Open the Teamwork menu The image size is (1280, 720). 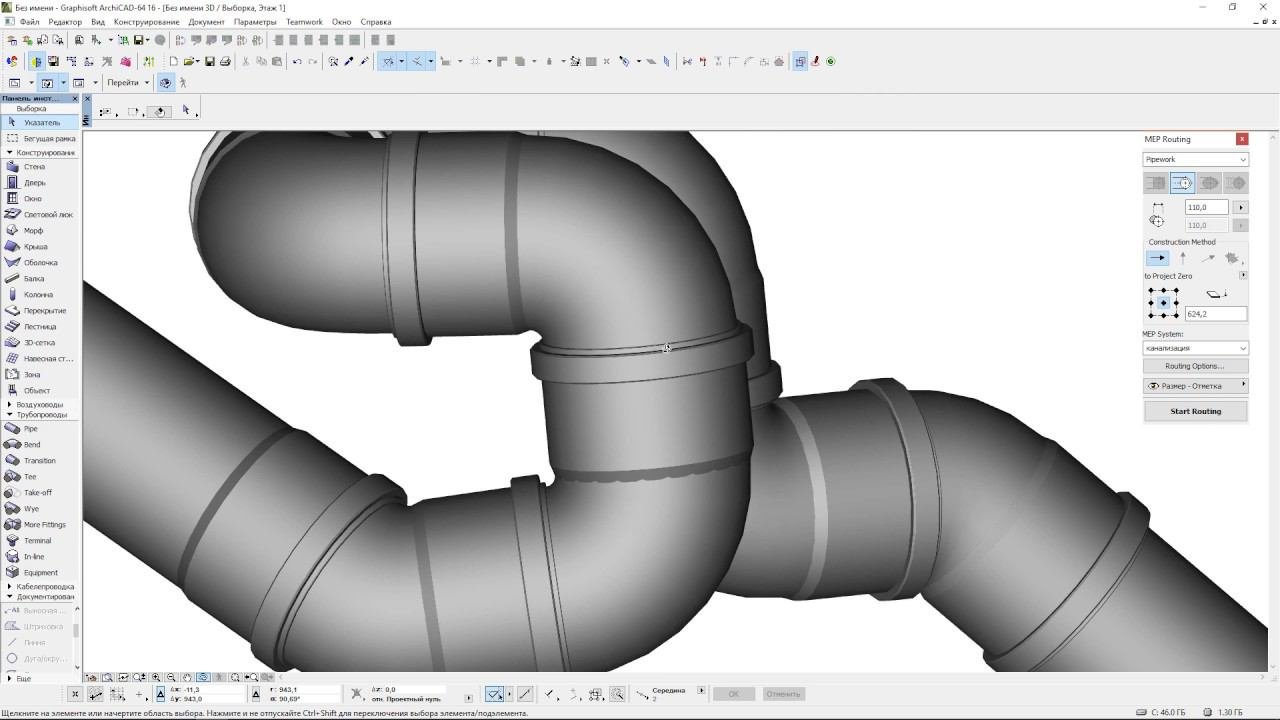304,22
